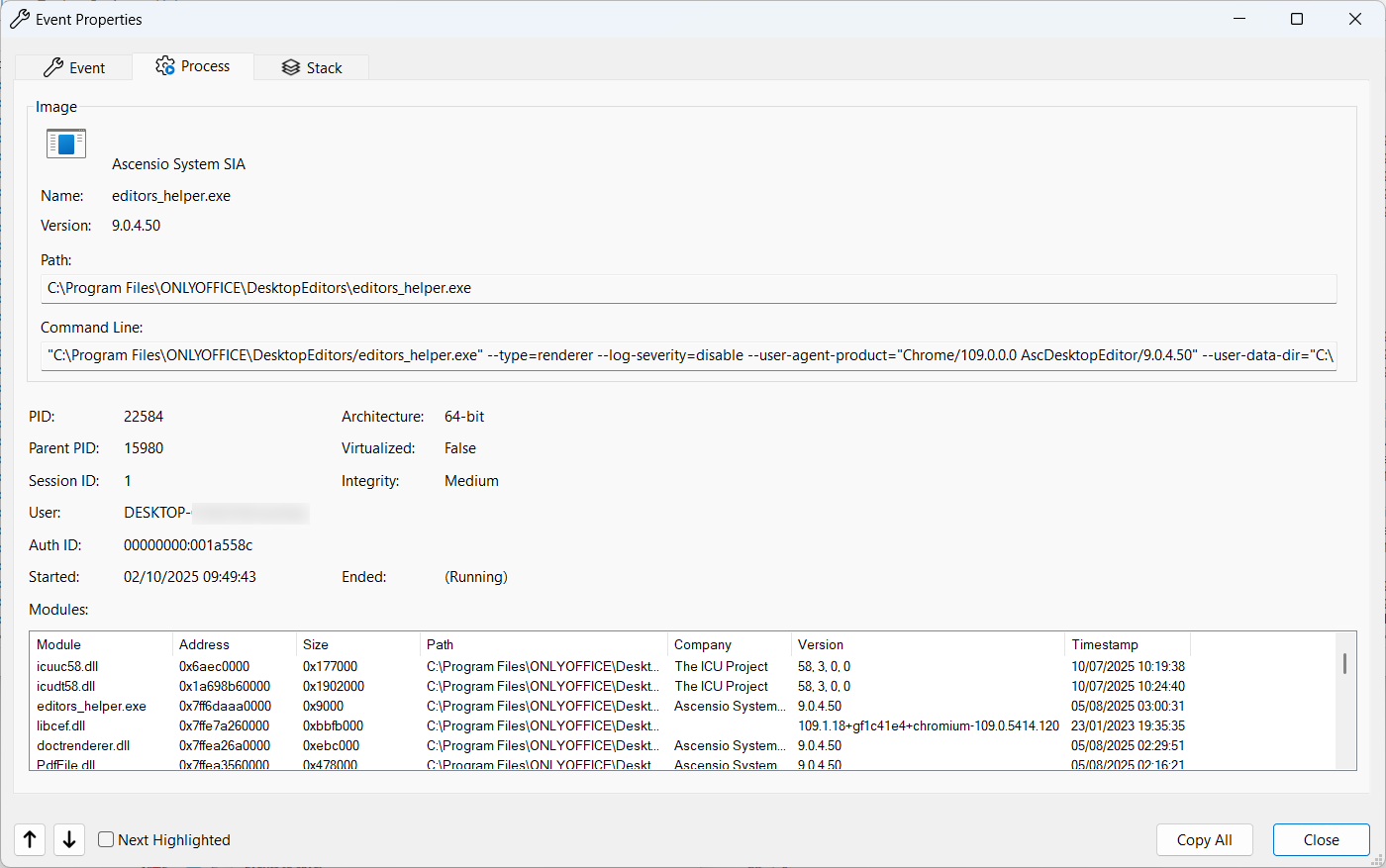This screenshot has height=868, width=1386.
Task: Click inside the Path text field
Action: point(689,289)
